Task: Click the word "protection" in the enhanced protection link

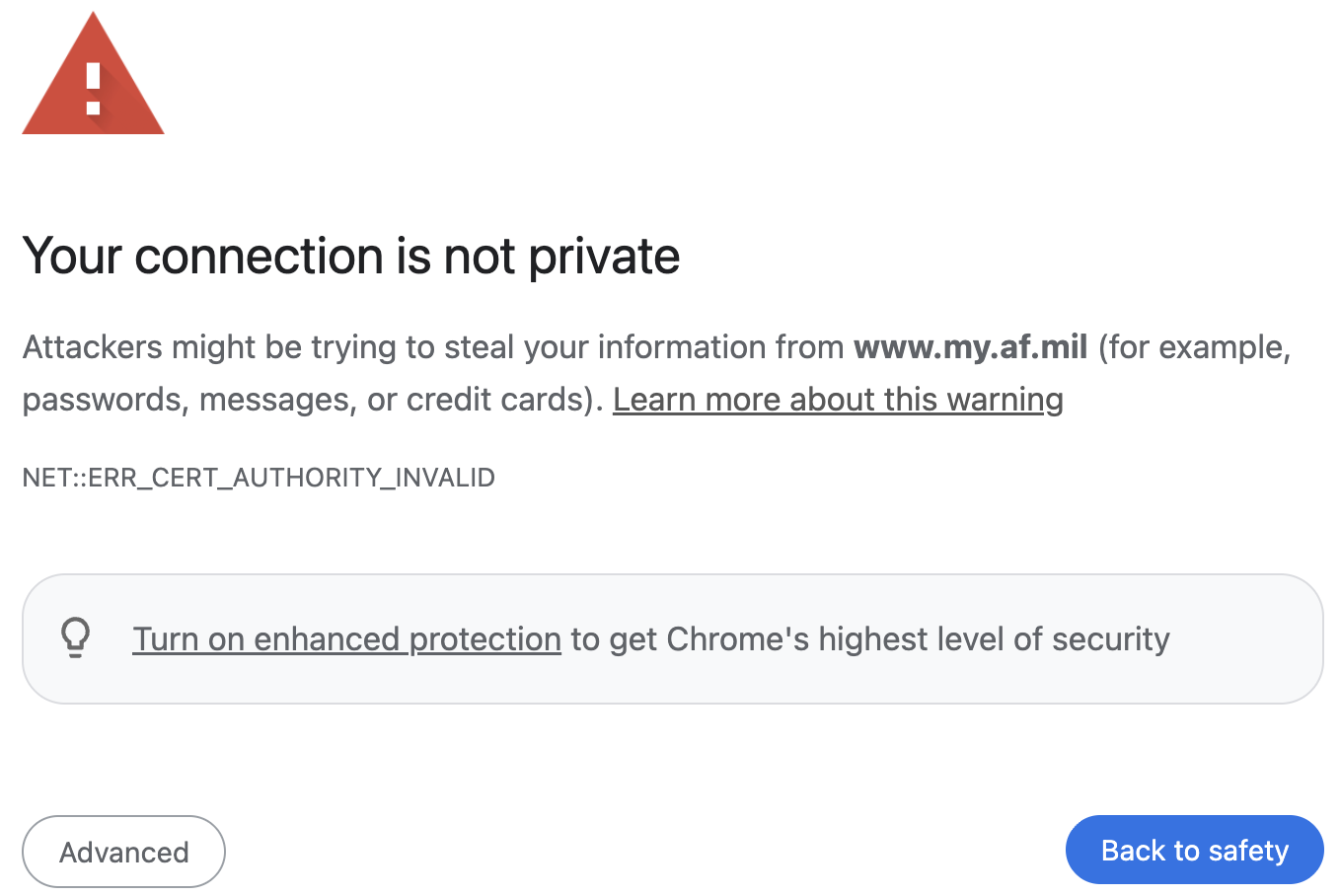Action: point(484,639)
